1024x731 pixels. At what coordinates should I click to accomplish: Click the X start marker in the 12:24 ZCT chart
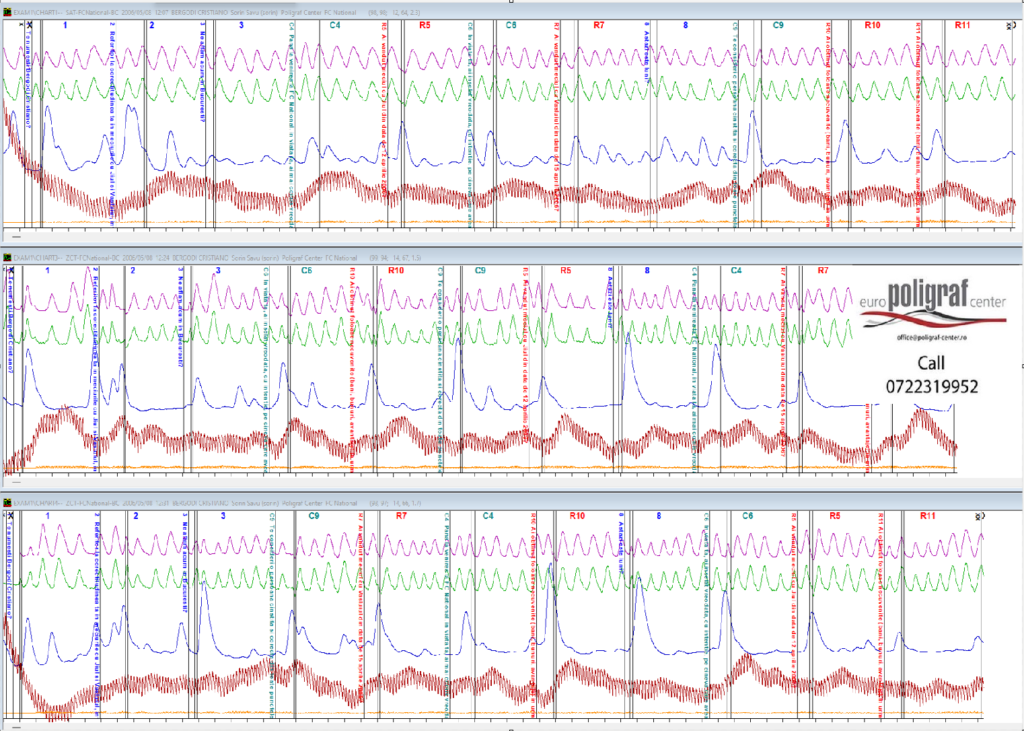(x=12, y=270)
